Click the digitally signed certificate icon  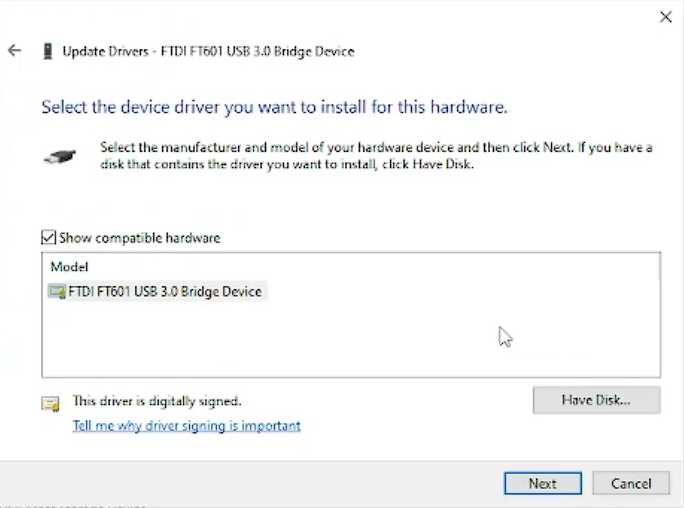pos(50,403)
